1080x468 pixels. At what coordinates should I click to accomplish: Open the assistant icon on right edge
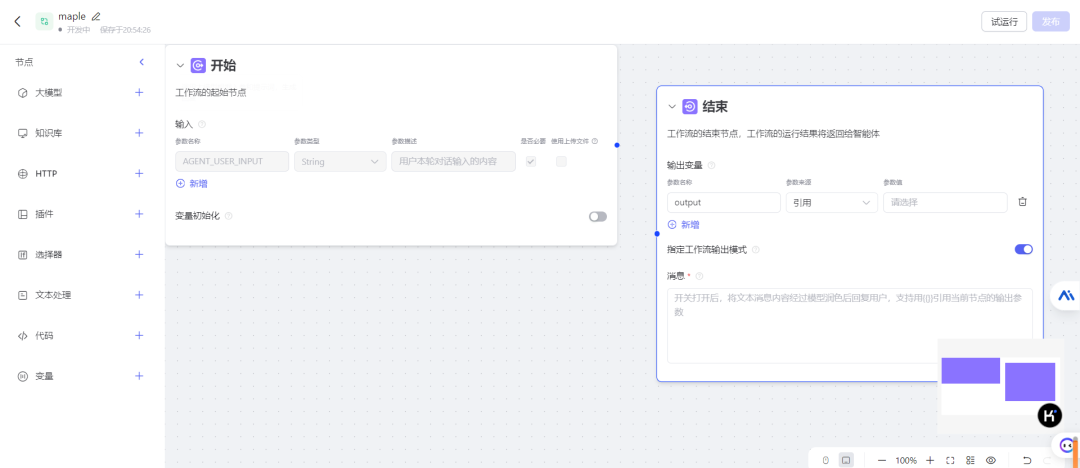click(x=1066, y=295)
